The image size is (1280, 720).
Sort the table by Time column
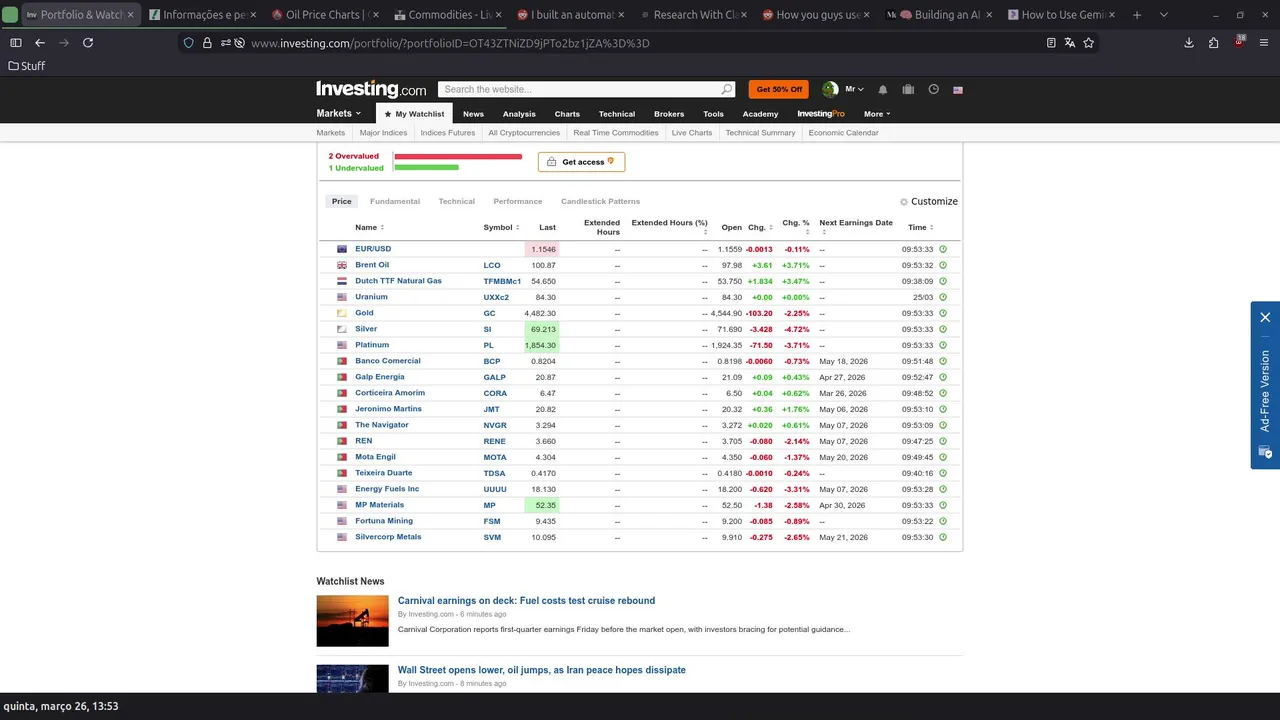[920, 227]
